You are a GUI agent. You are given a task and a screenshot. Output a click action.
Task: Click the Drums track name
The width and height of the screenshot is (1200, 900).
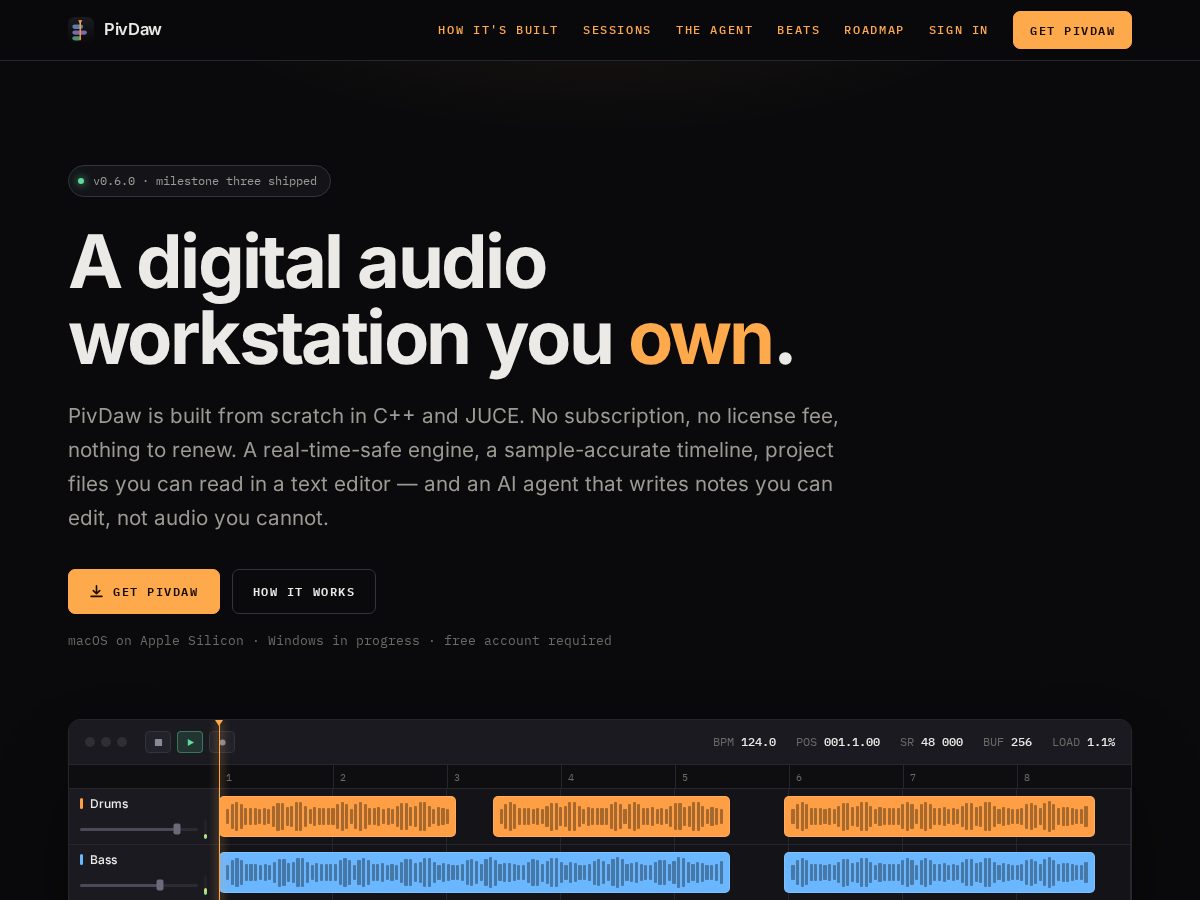pyautogui.click(x=109, y=803)
